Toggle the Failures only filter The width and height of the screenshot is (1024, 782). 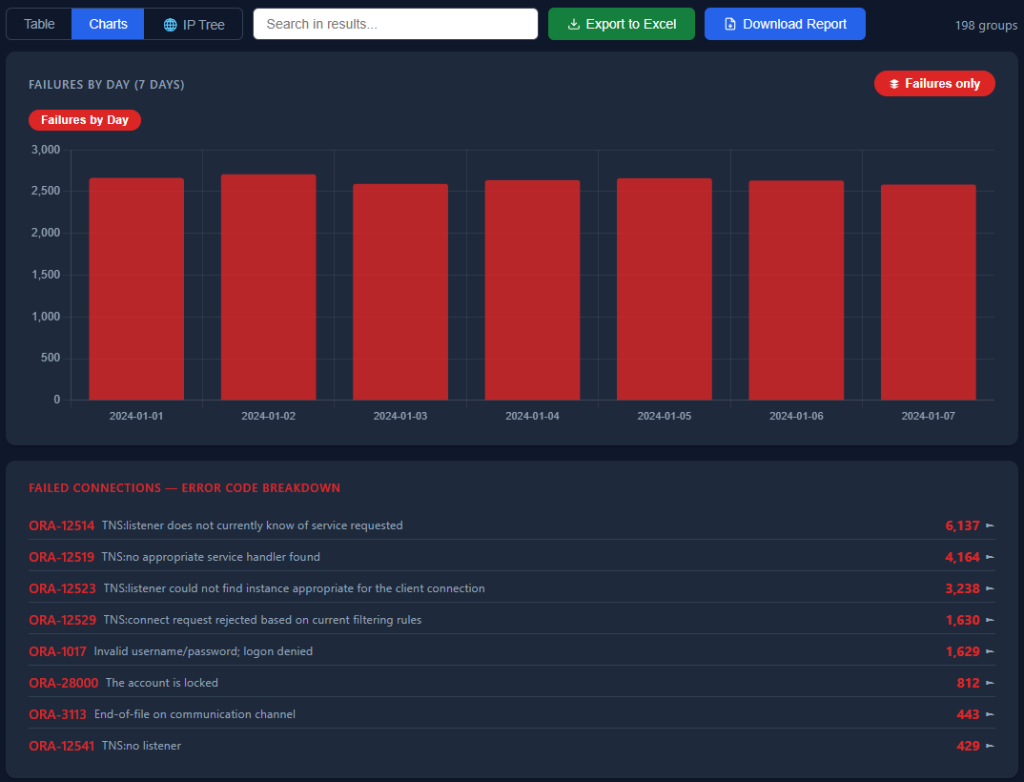935,84
